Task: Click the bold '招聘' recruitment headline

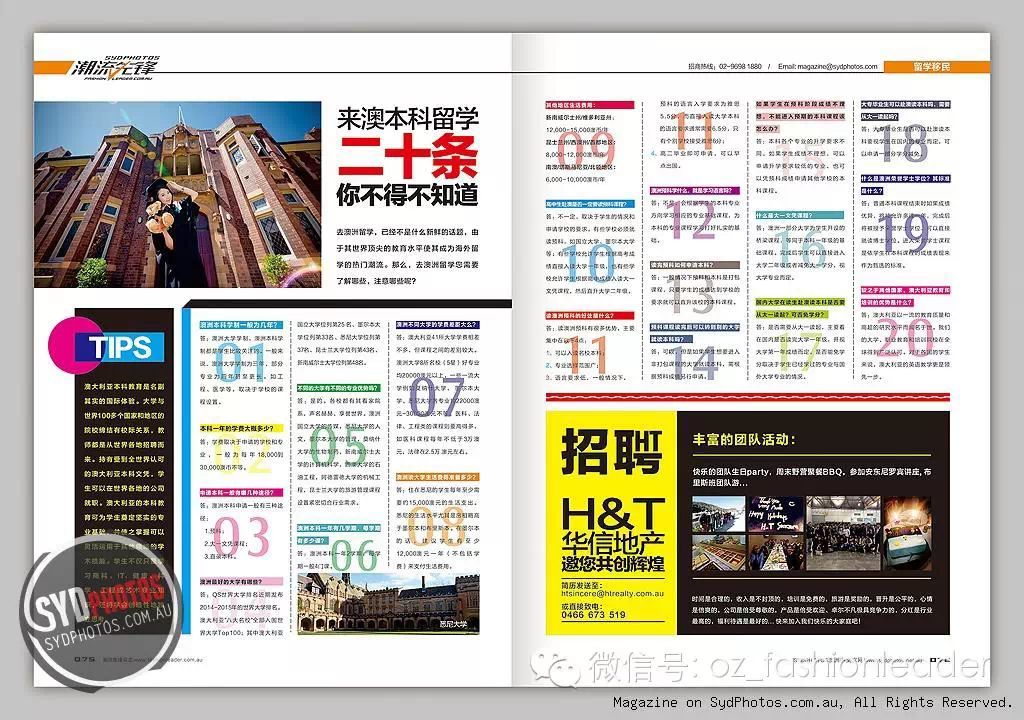Action: coord(611,451)
